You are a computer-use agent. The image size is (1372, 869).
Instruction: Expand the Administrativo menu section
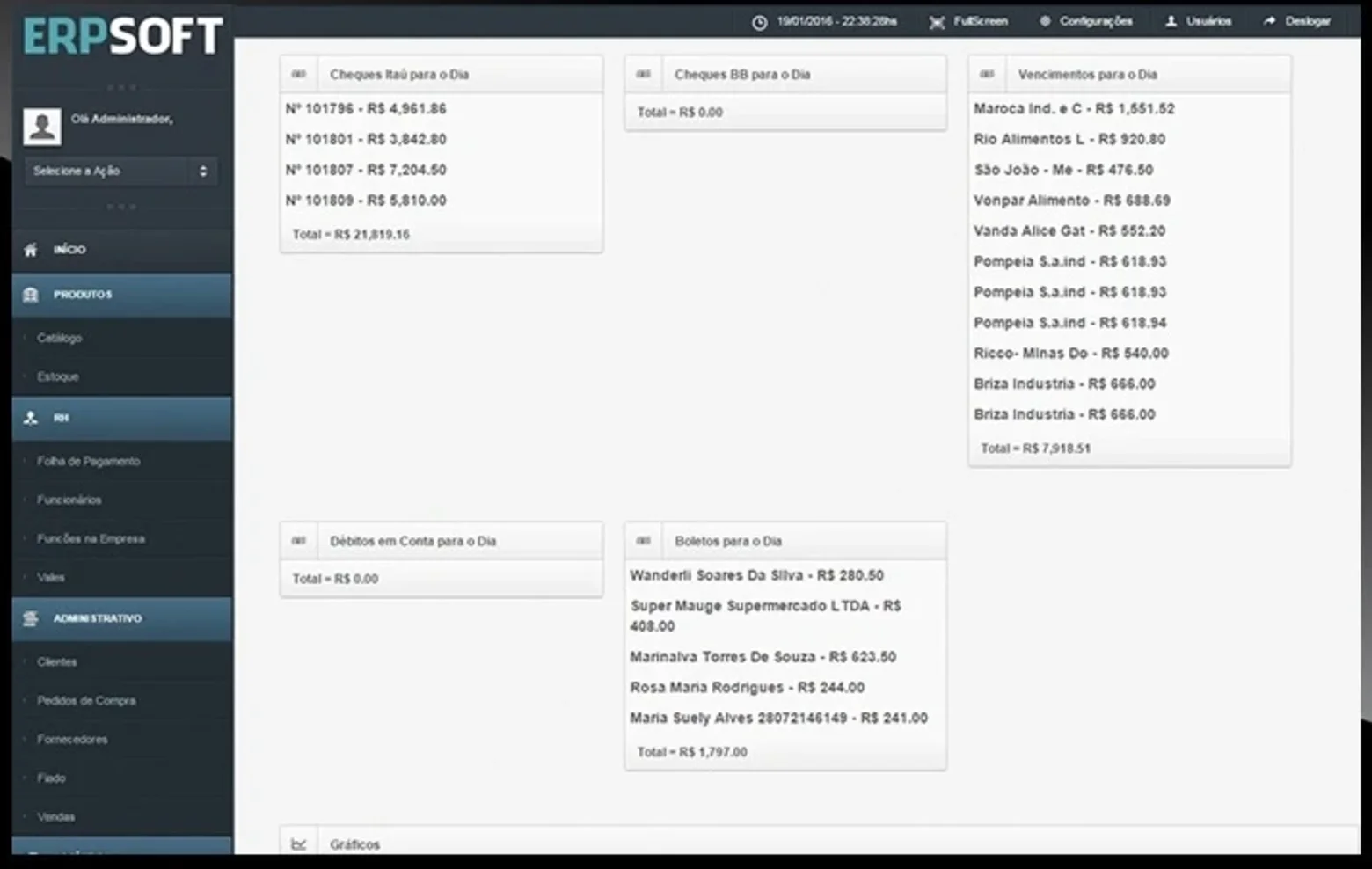click(x=122, y=618)
